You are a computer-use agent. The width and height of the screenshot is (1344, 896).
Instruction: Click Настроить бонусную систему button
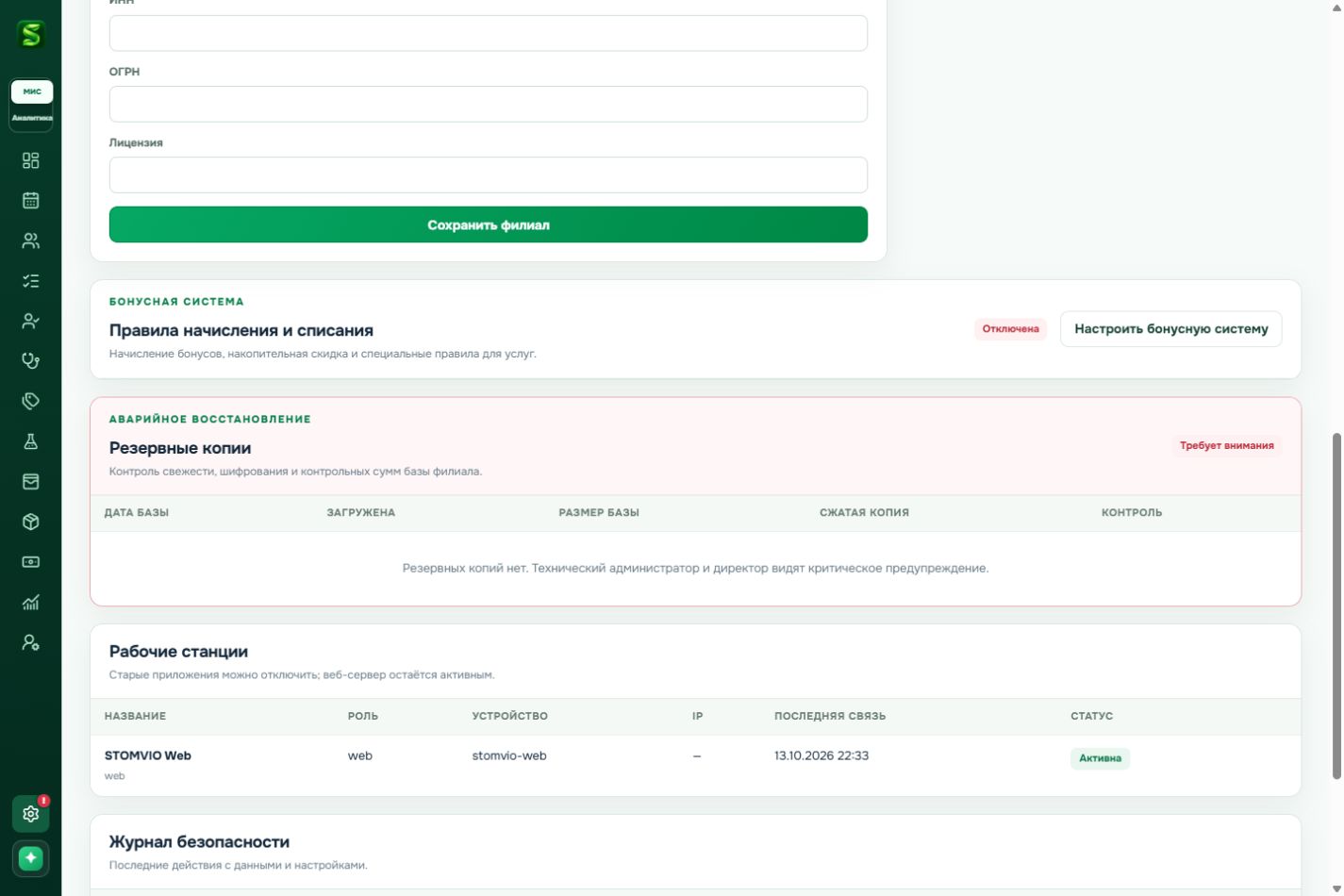[1171, 329]
